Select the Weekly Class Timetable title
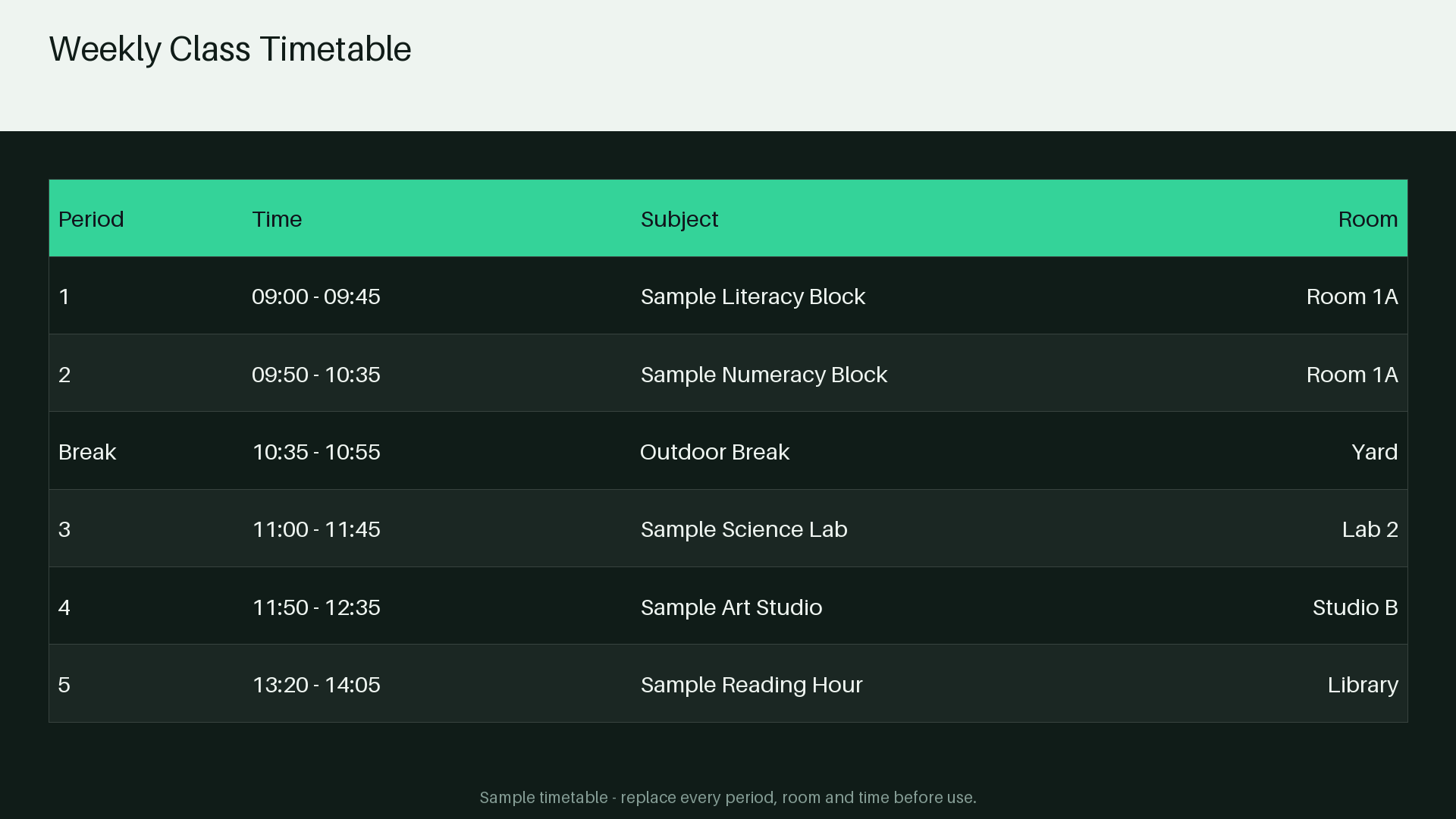The width and height of the screenshot is (1456, 819). [230, 49]
